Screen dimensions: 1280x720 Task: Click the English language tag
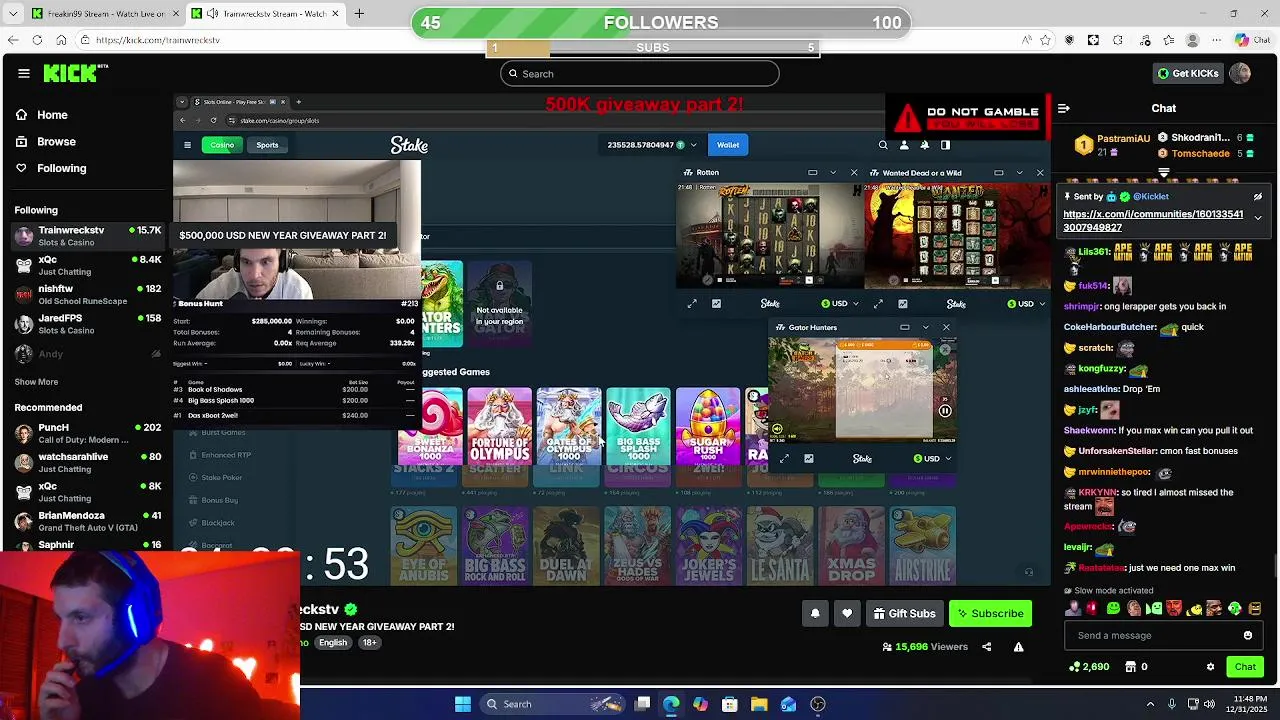pos(333,643)
